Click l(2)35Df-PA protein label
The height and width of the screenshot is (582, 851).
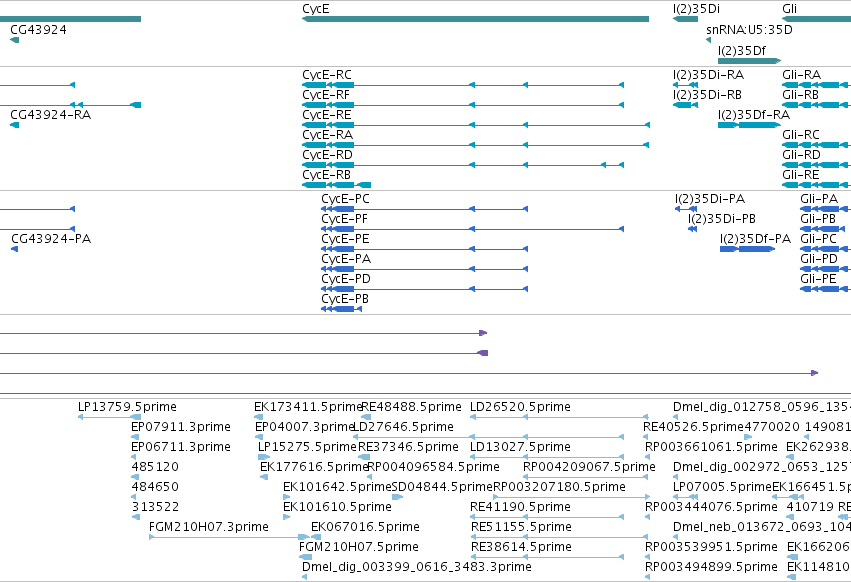pos(755,239)
